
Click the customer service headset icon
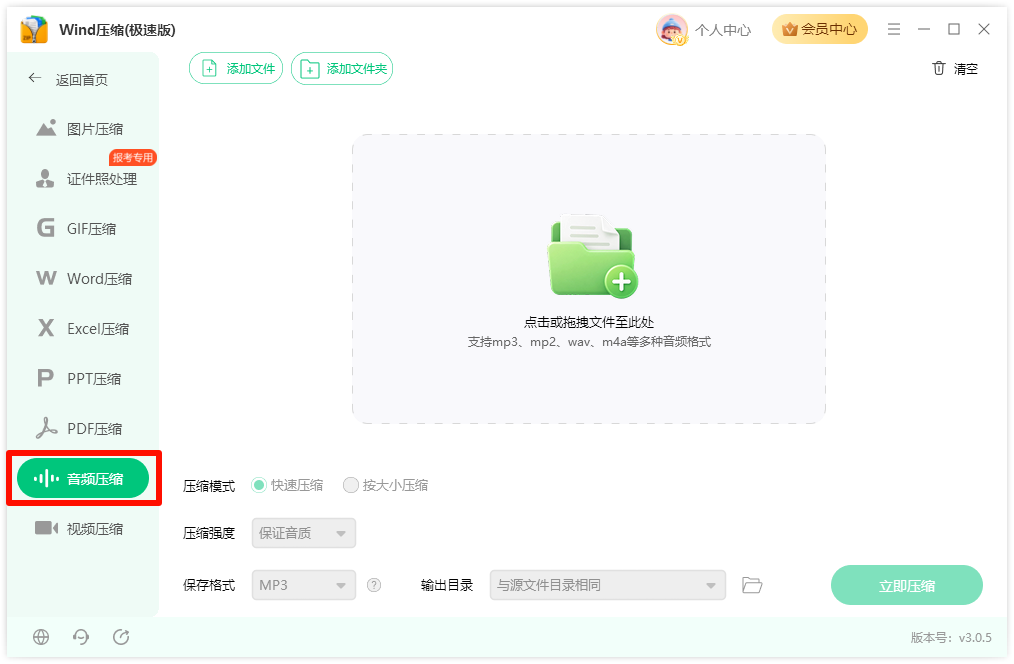tap(81, 637)
